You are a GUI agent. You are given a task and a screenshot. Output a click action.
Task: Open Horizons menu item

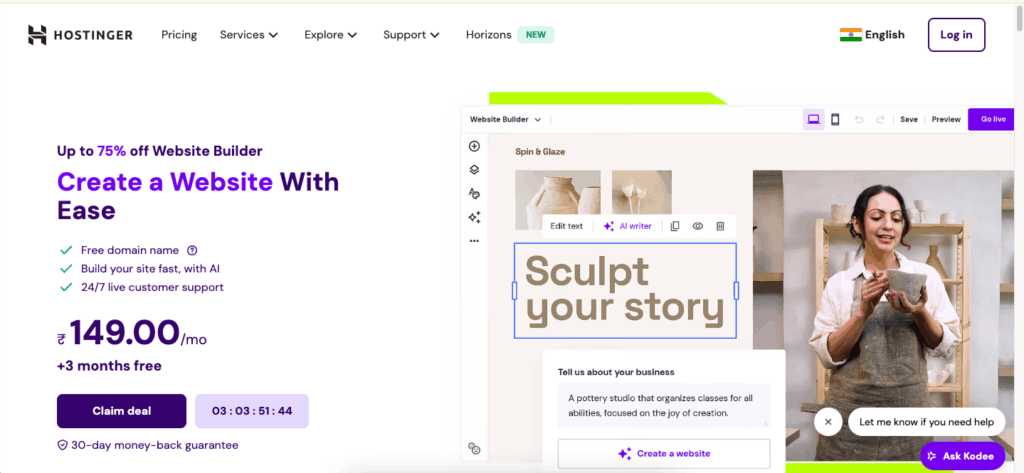pos(489,35)
